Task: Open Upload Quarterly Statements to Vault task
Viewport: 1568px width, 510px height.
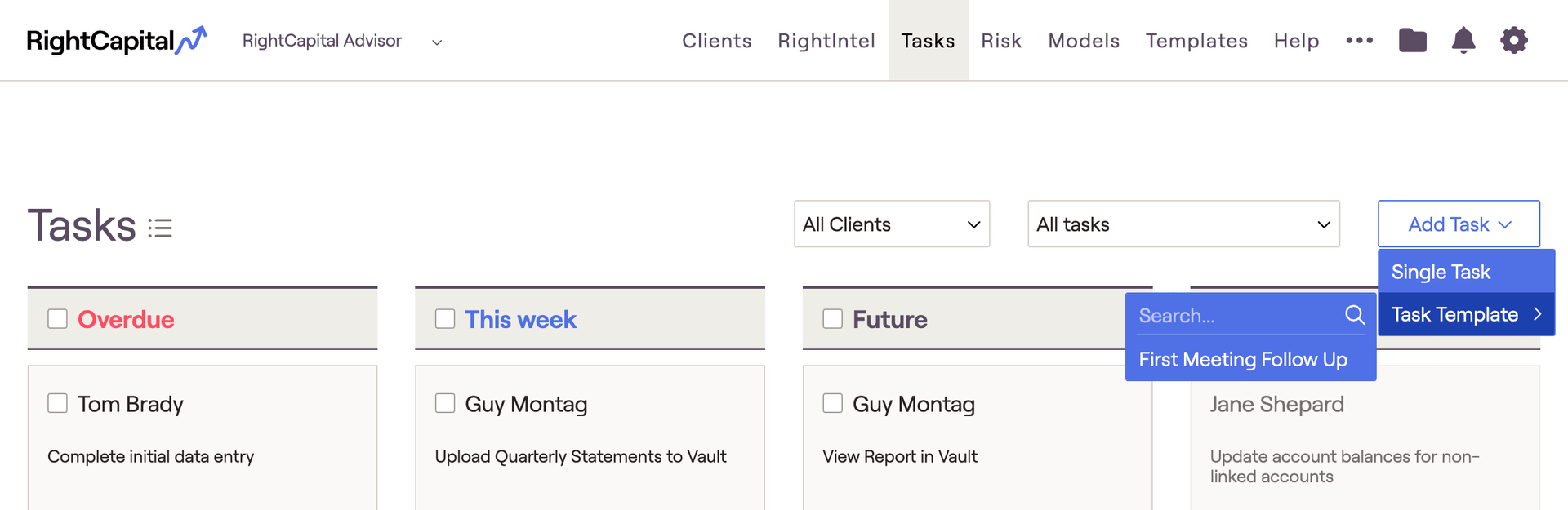Action: pyautogui.click(x=581, y=456)
